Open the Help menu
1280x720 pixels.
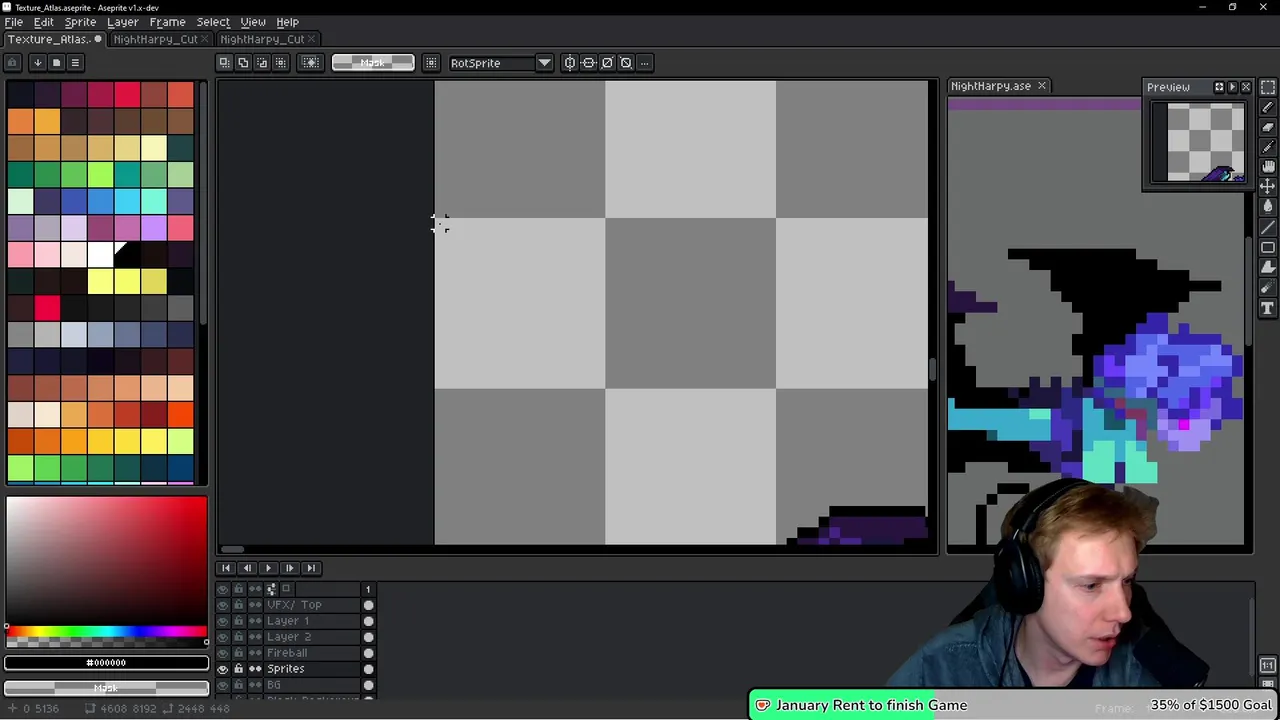point(287,22)
